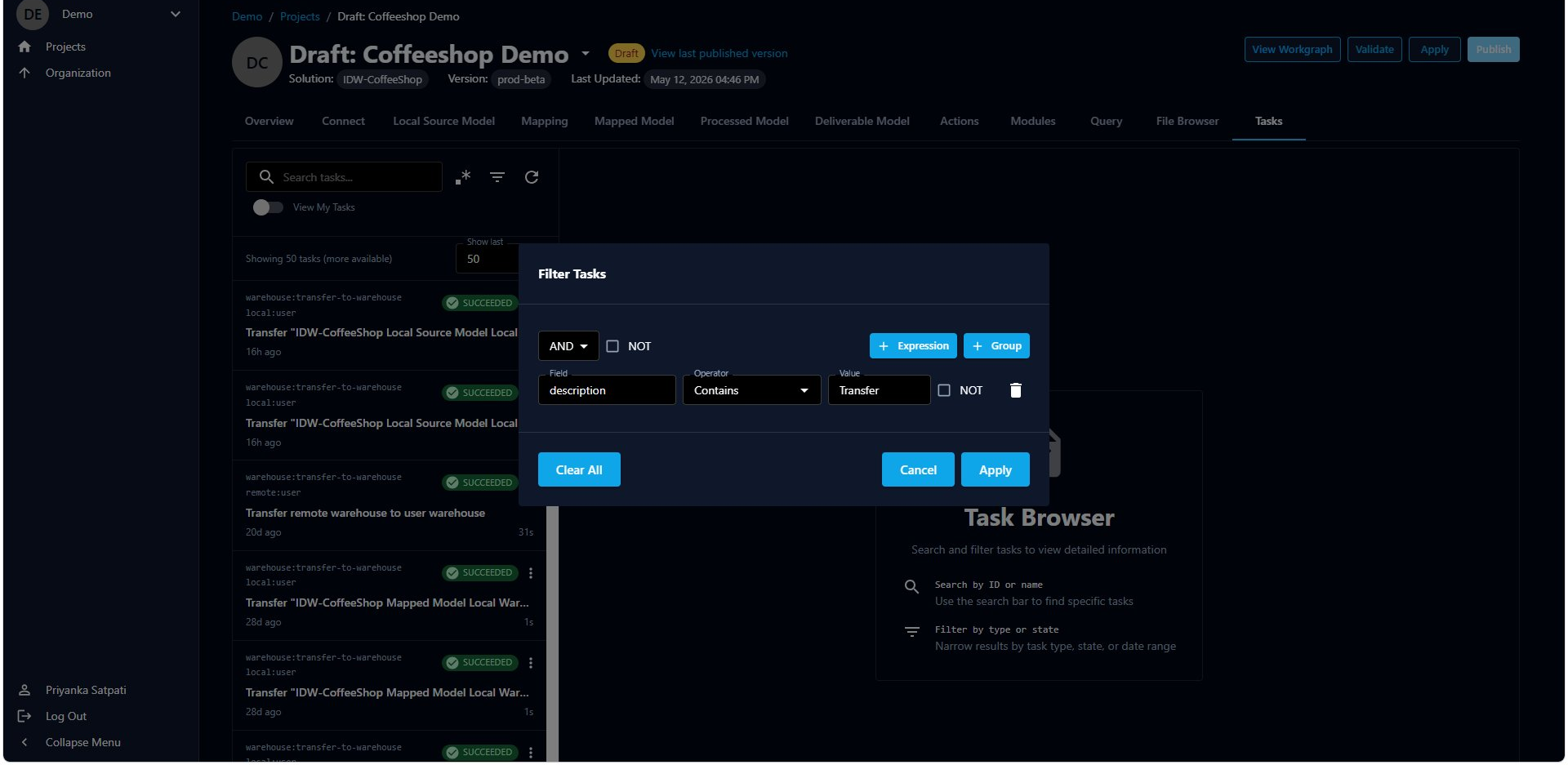Click the regex search toggle icon
This screenshot has height=765, width=1568.
[x=463, y=177]
